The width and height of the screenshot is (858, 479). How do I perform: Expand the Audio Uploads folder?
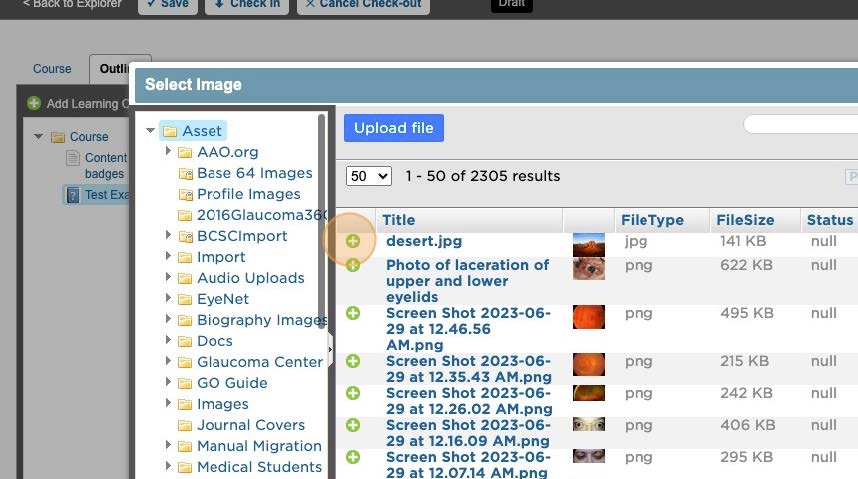tap(168, 276)
